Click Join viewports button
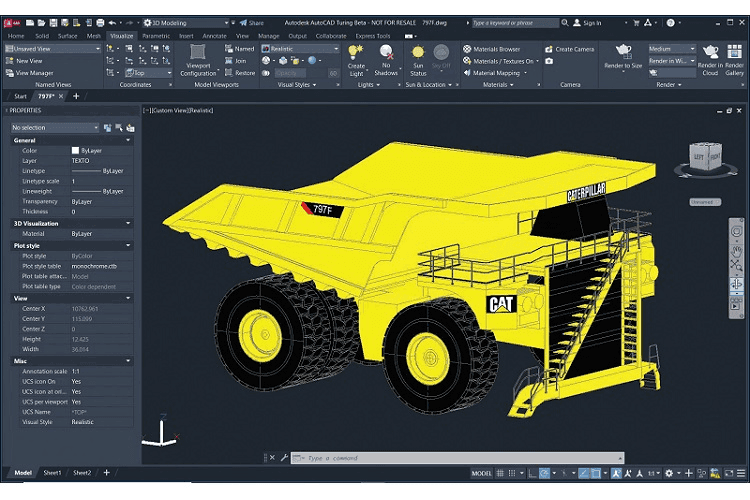The image size is (750, 500). coord(236,61)
